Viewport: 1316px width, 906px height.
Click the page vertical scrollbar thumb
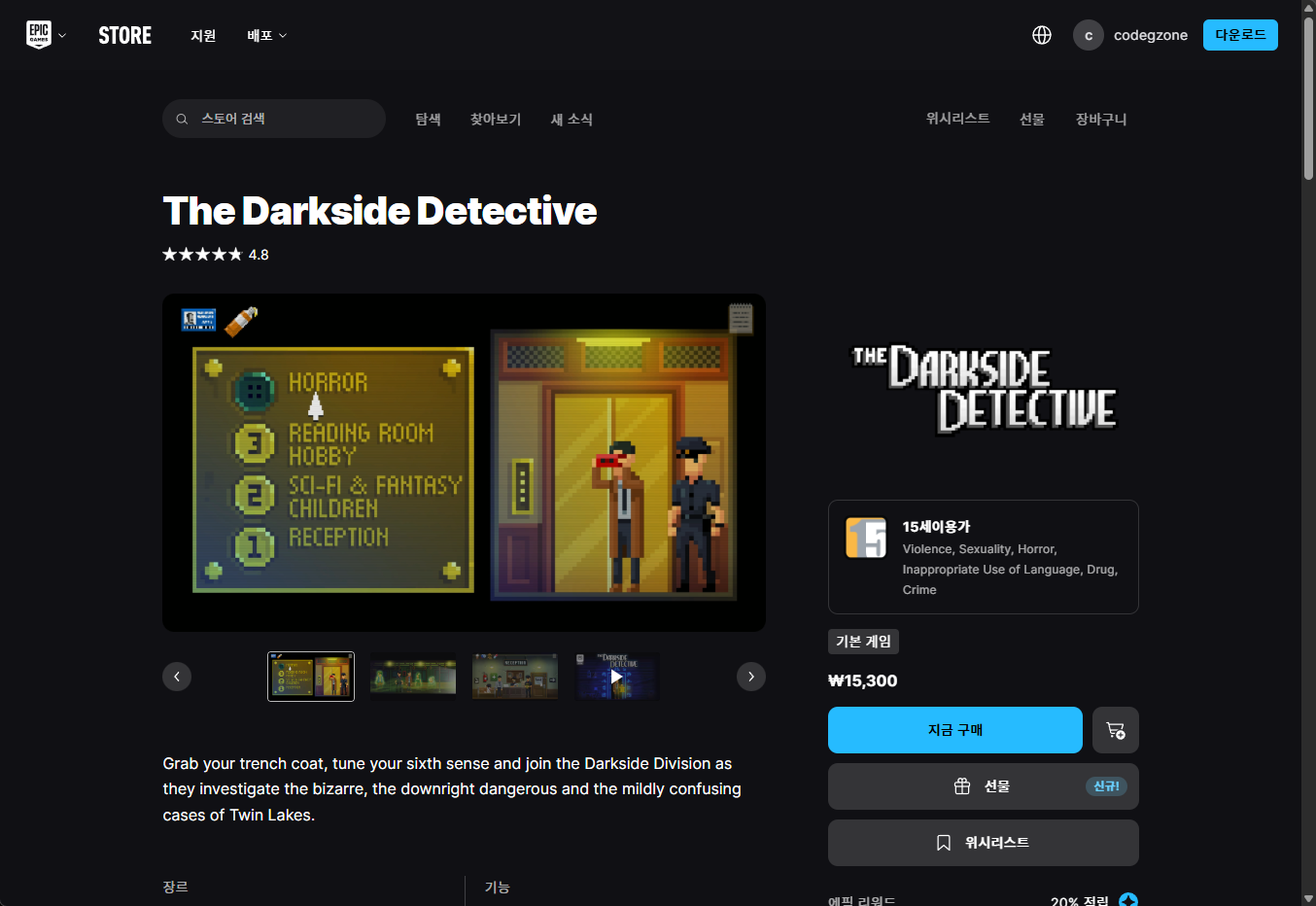[x=1308, y=97]
